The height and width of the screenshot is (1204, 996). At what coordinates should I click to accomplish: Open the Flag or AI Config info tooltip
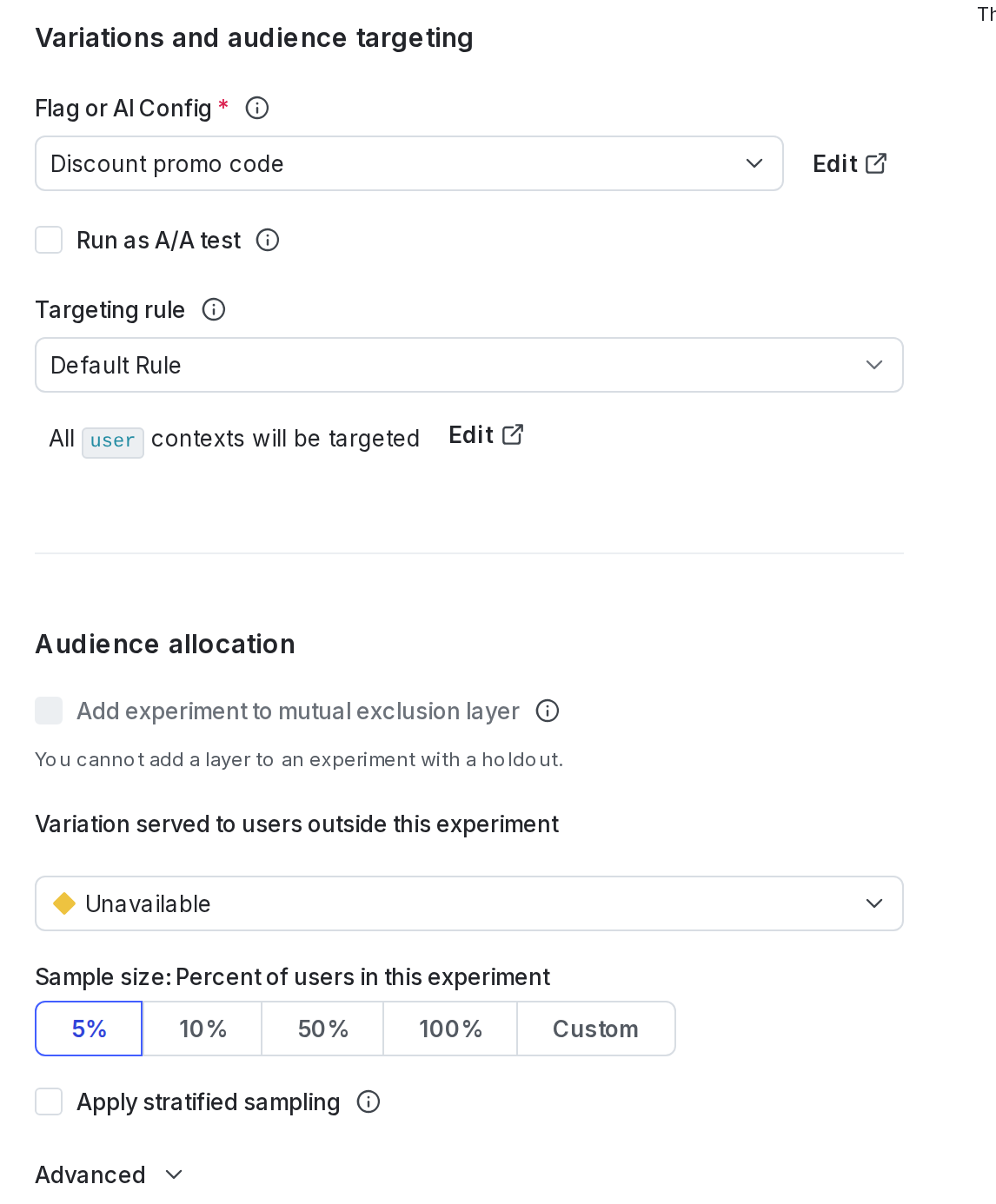click(257, 108)
